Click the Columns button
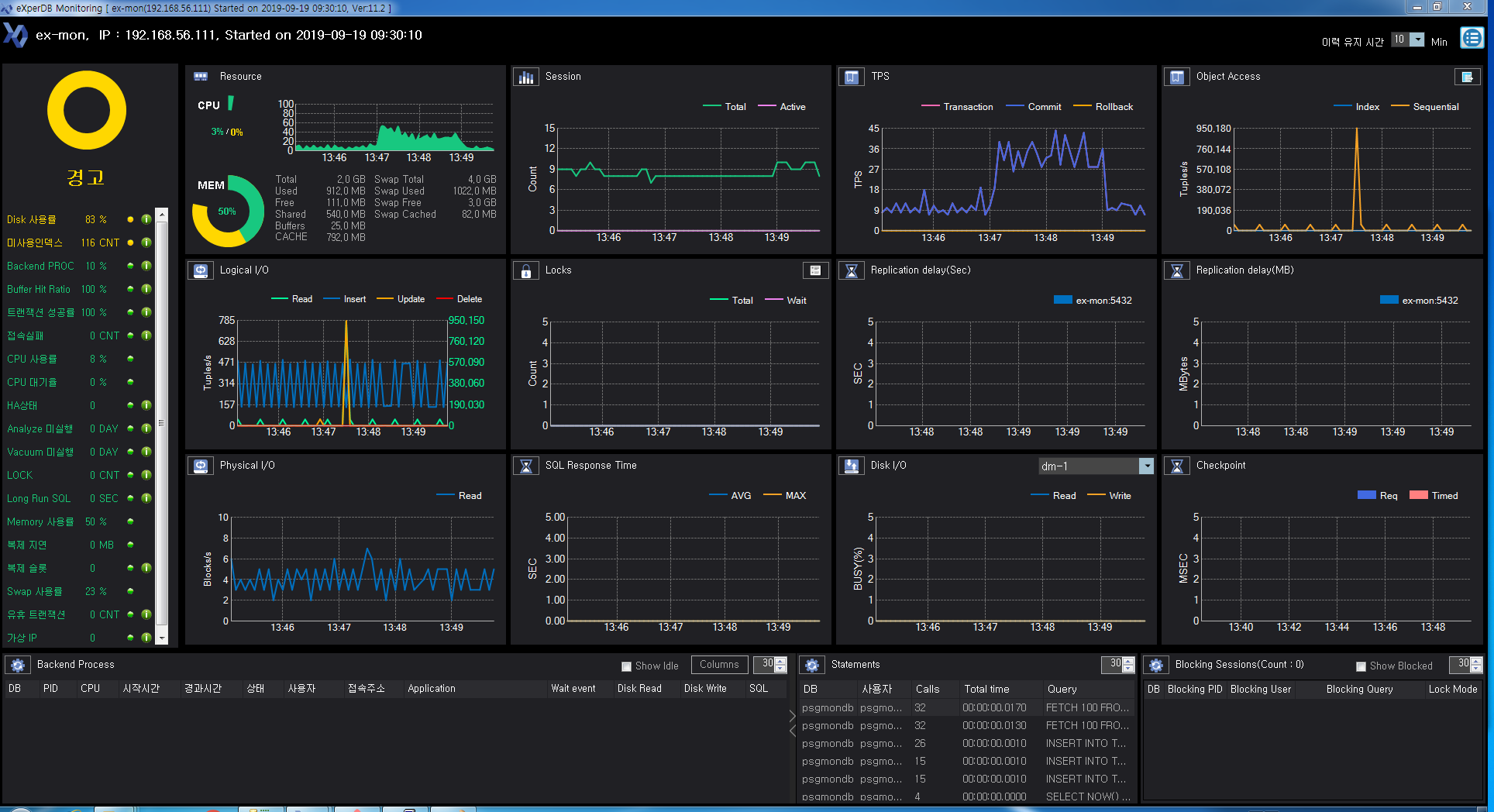 [x=719, y=665]
